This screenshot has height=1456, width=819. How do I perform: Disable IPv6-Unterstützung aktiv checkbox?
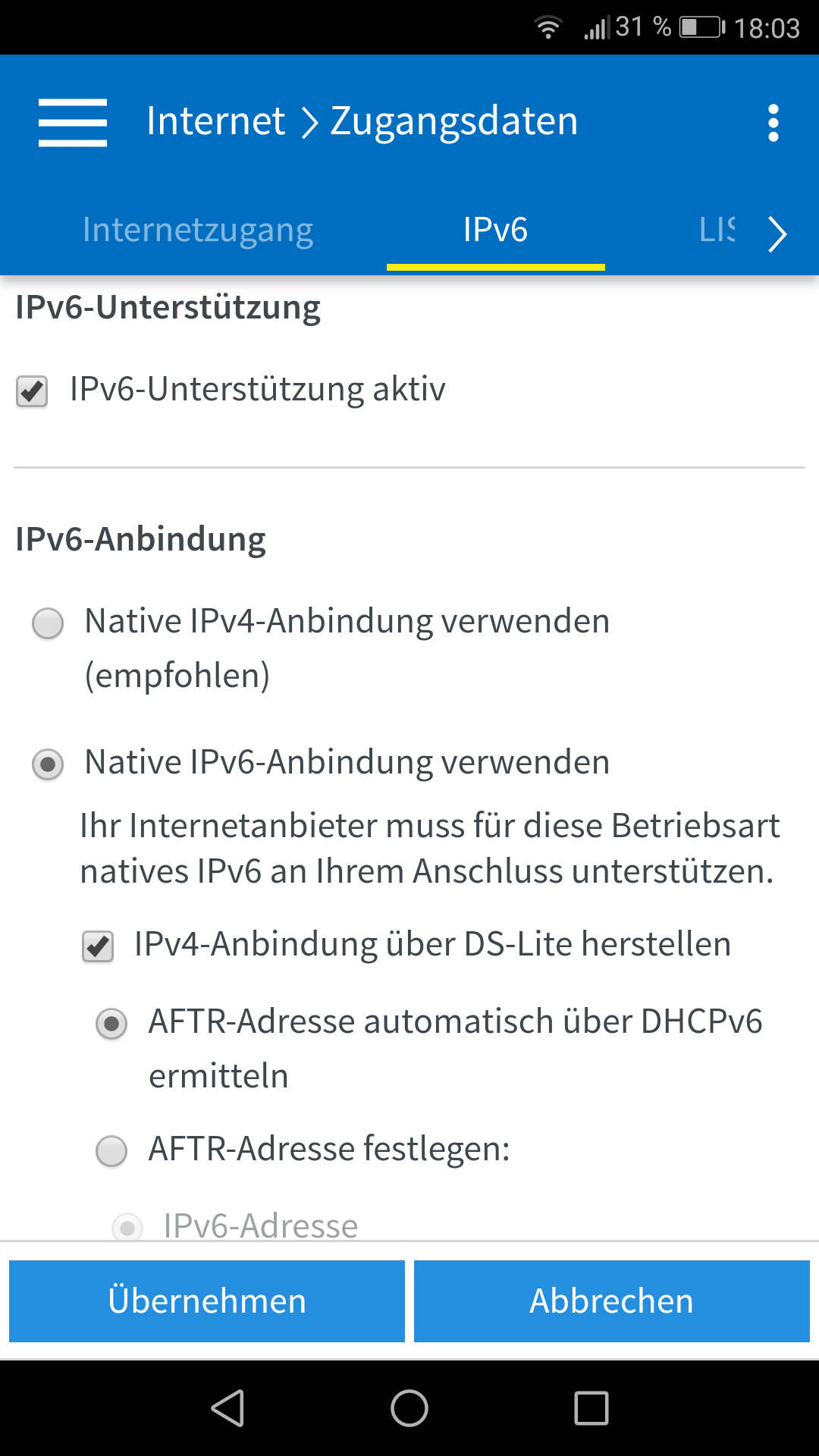click(x=30, y=389)
